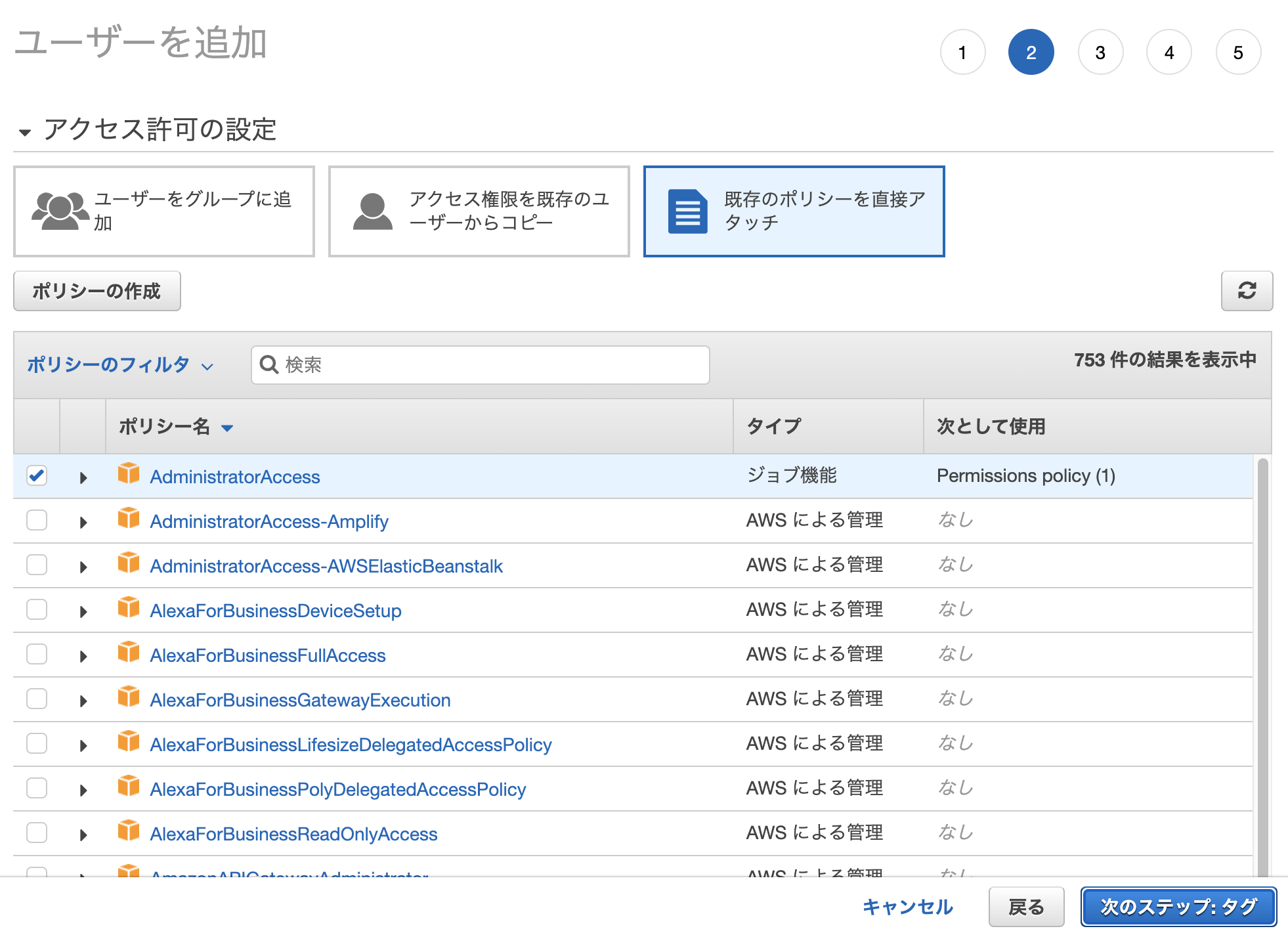Screen dimensions: 1288x935
Task: Click policy icon next to AlexaForBusinessFullAccess
Action: point(129,652)
